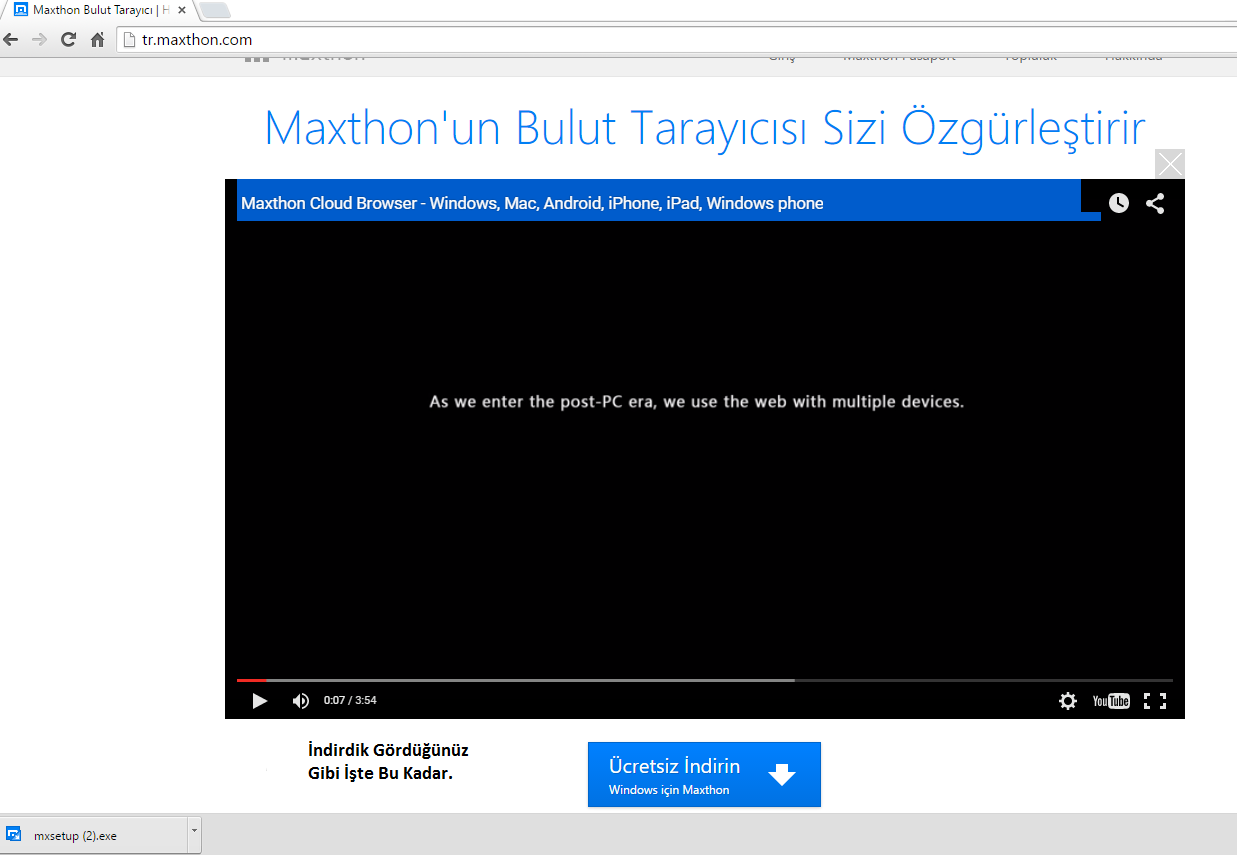Close the Maxthon browser tab
Screen dimensions: 1237x855
181,10
